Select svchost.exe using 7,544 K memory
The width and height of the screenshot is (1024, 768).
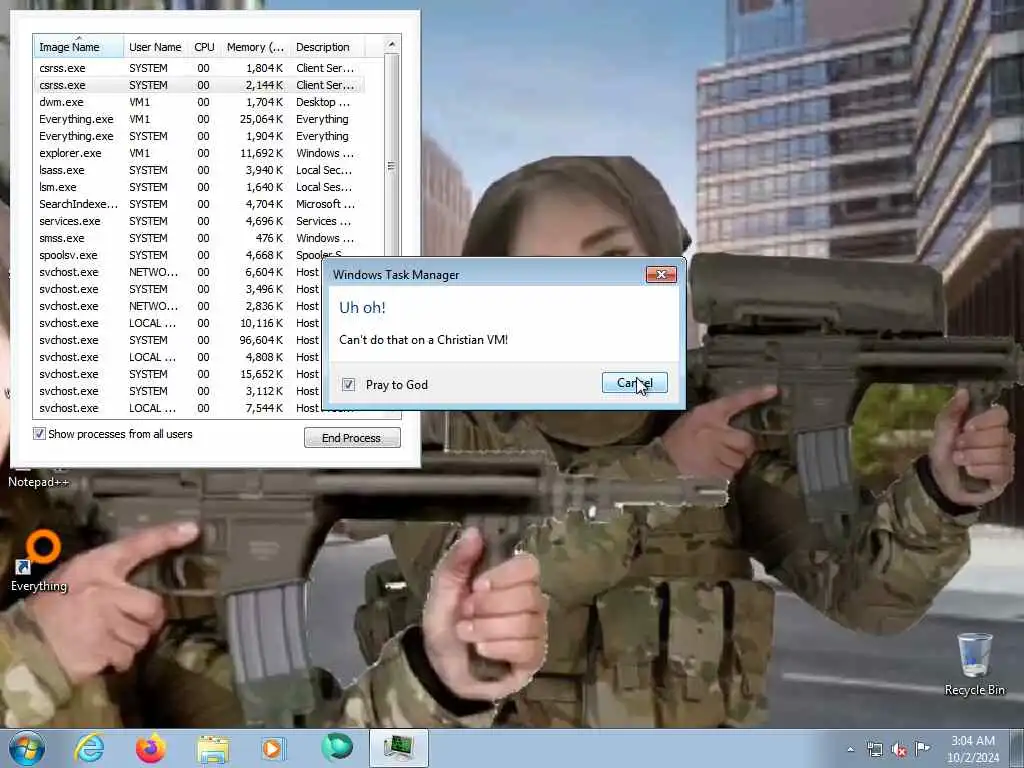178,408
